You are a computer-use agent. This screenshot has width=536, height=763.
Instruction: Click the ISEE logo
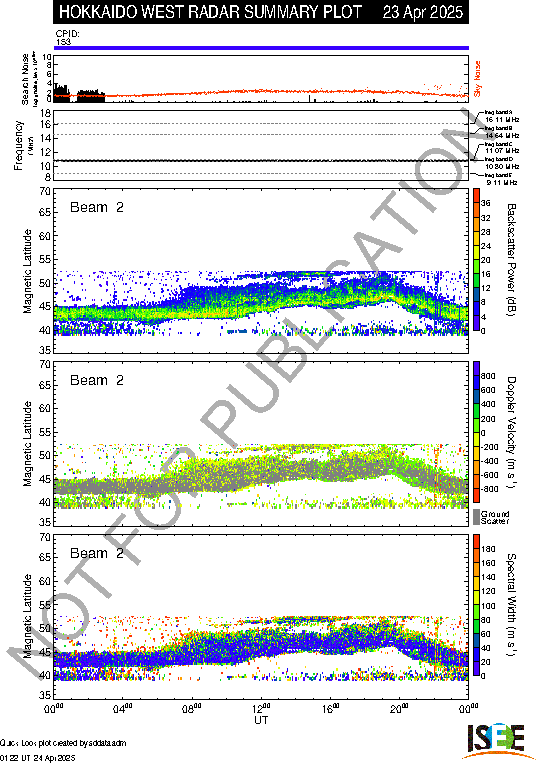(495, 741)
